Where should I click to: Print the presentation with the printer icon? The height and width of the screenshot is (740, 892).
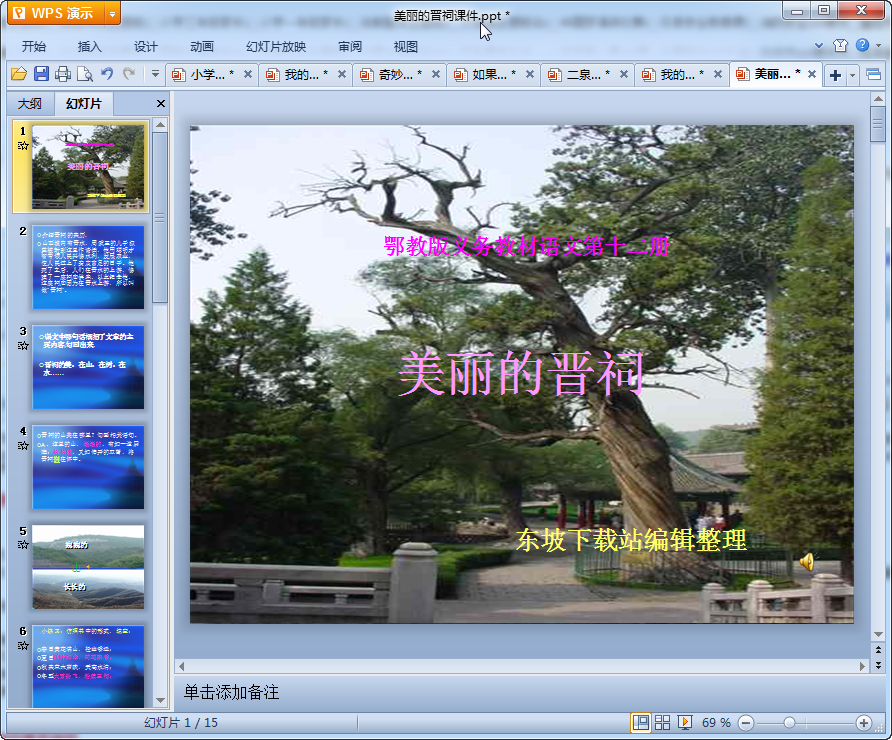coord(63,74)
